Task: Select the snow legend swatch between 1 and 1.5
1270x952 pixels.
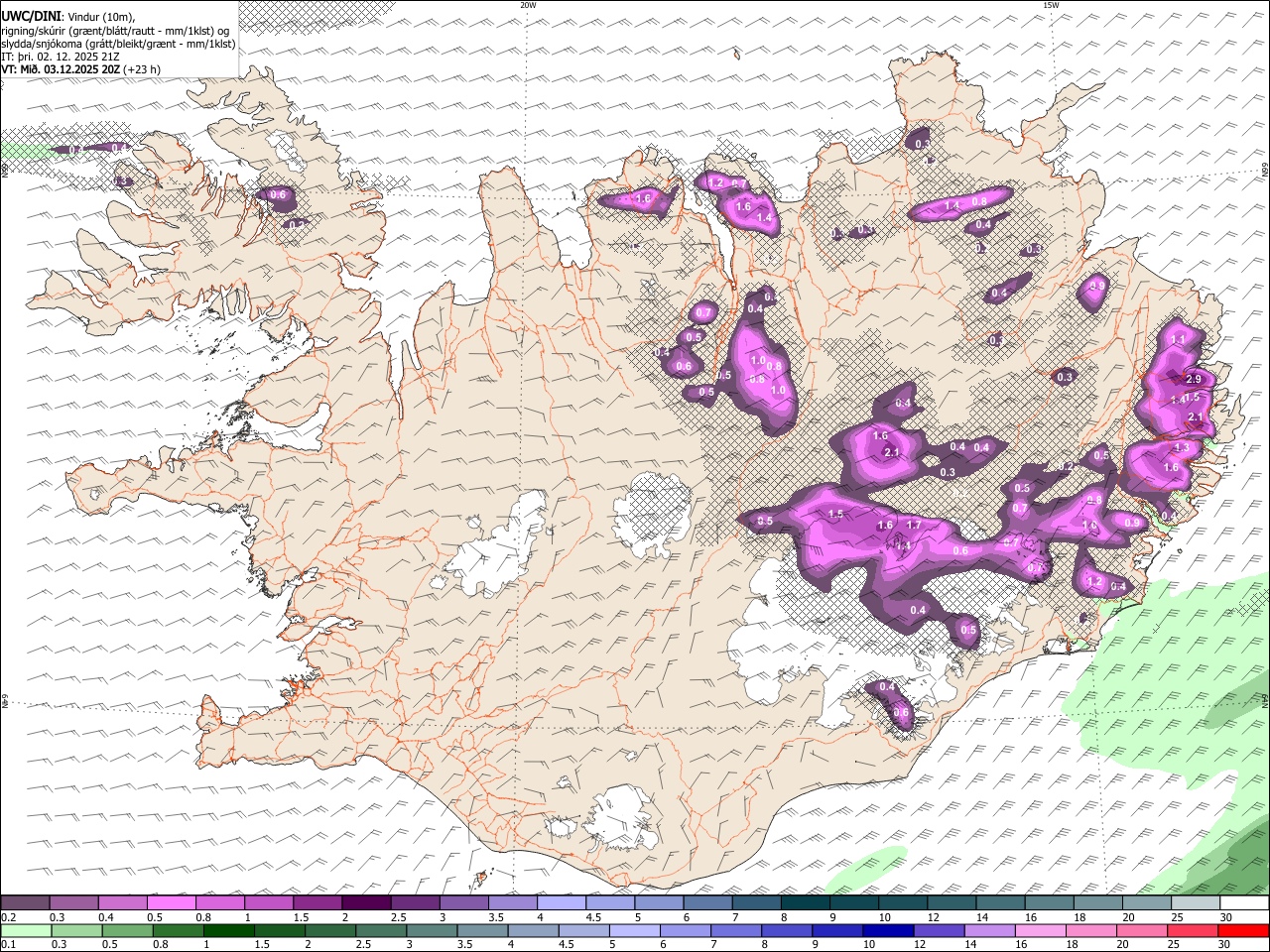Action: coord(269,903)
